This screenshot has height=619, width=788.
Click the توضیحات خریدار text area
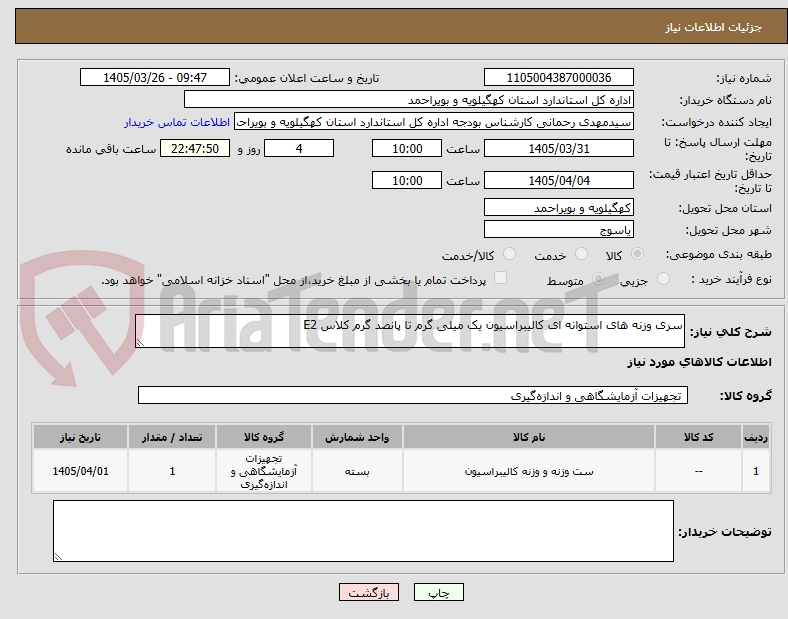[x=363, y=531]
